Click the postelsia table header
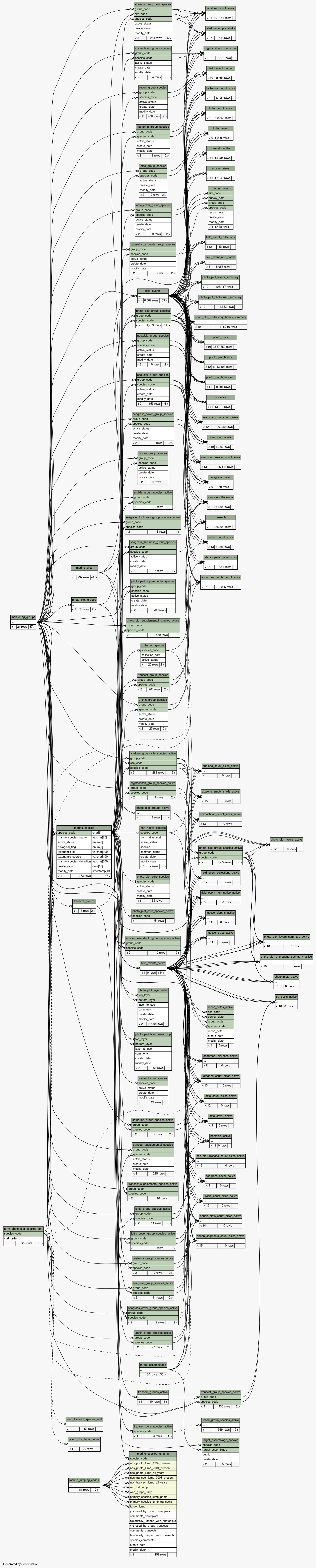The image size is (316, 1568). (221, 398)
